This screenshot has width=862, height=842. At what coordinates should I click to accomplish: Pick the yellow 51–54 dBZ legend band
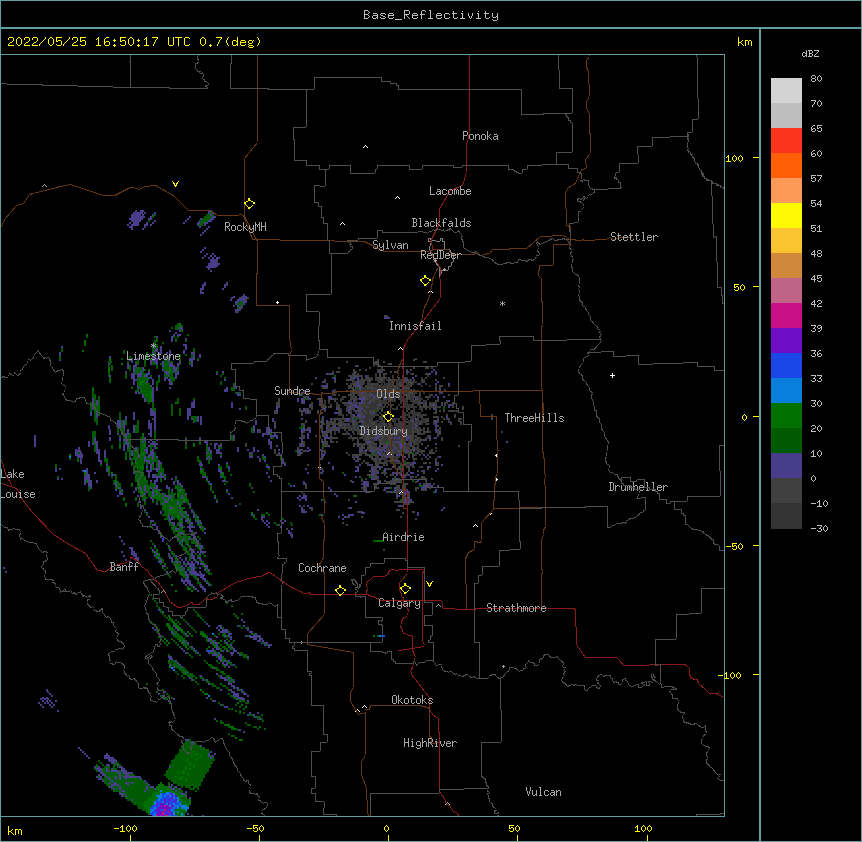[x=786, y=216]
